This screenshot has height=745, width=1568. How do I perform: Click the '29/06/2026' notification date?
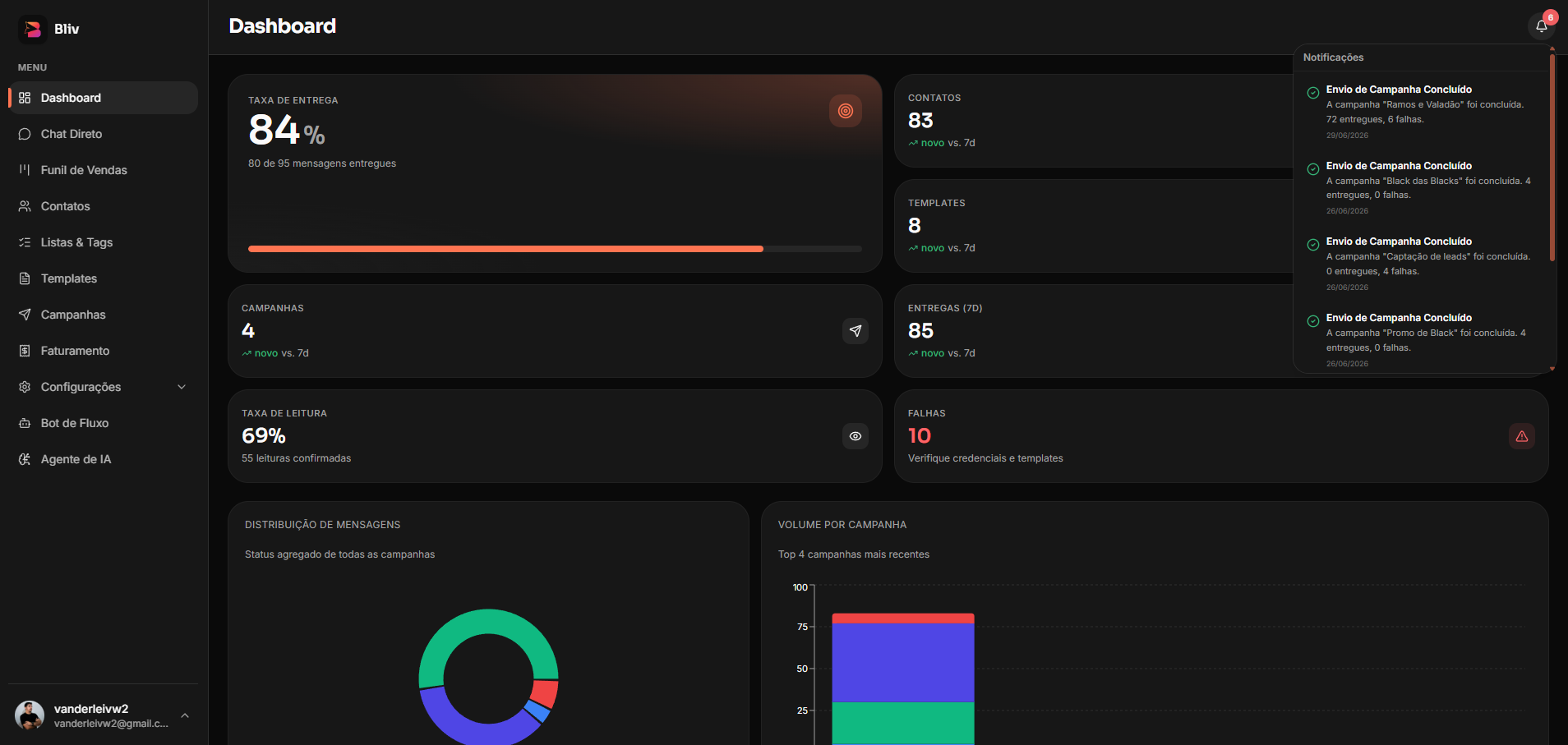click(x=1347, y=136)
